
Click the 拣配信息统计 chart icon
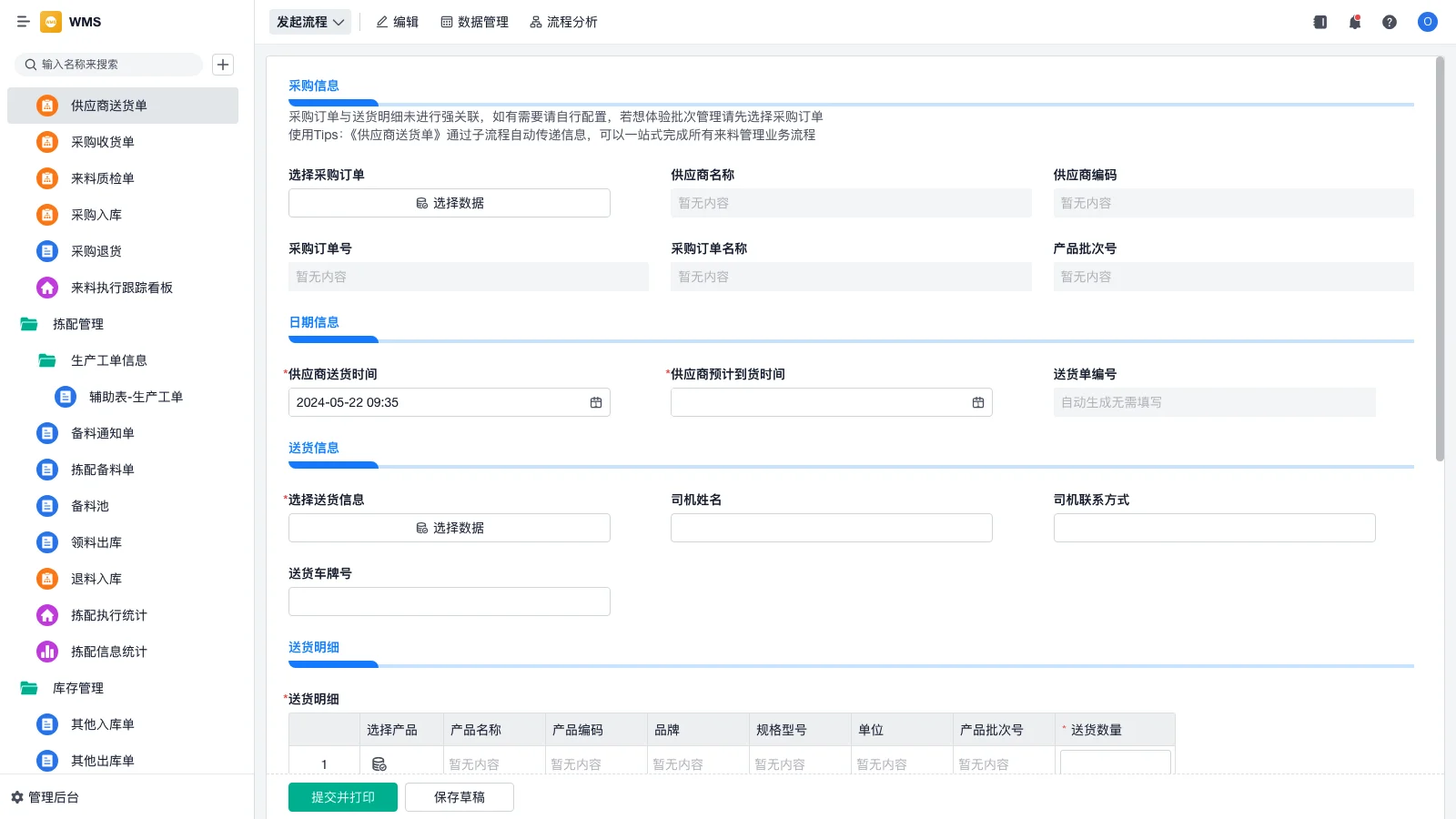coord(47,652)
